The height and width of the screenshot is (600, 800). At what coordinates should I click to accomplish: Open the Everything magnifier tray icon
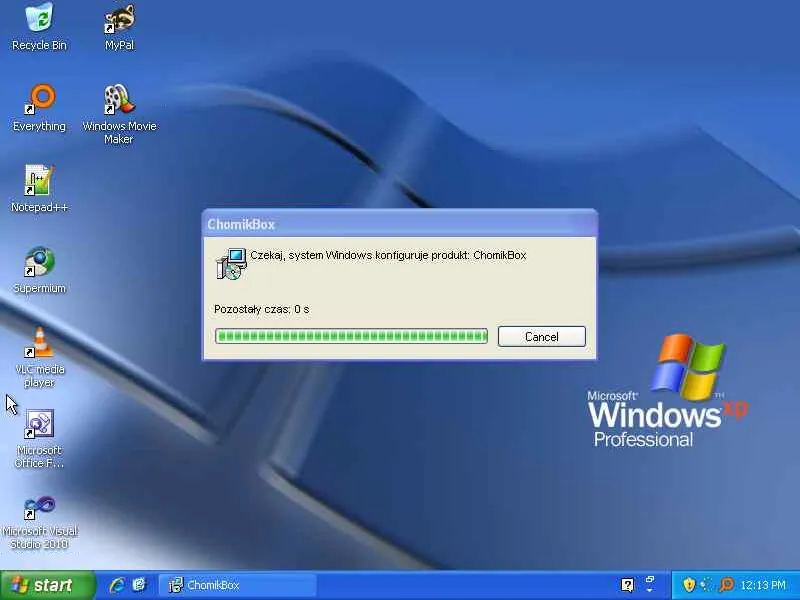click(x=726, y=585)
